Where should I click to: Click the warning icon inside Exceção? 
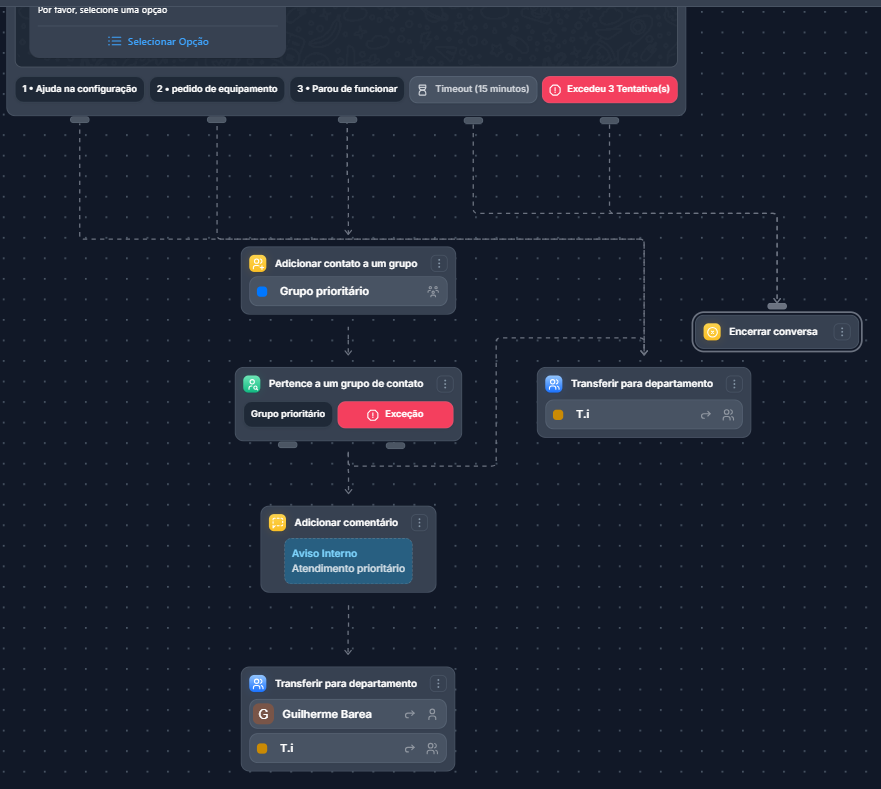pos(373,415)
